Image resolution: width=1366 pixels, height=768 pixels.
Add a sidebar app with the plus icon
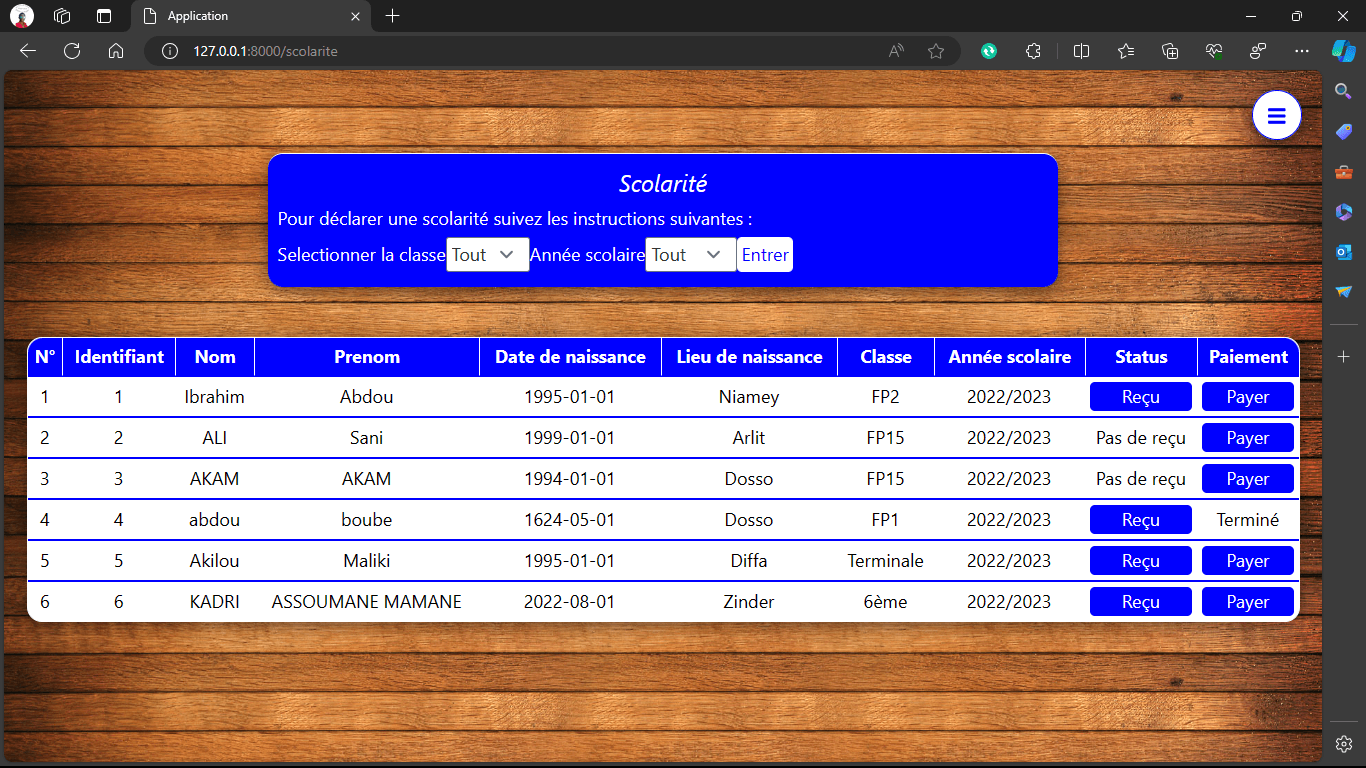[1344, 356]
